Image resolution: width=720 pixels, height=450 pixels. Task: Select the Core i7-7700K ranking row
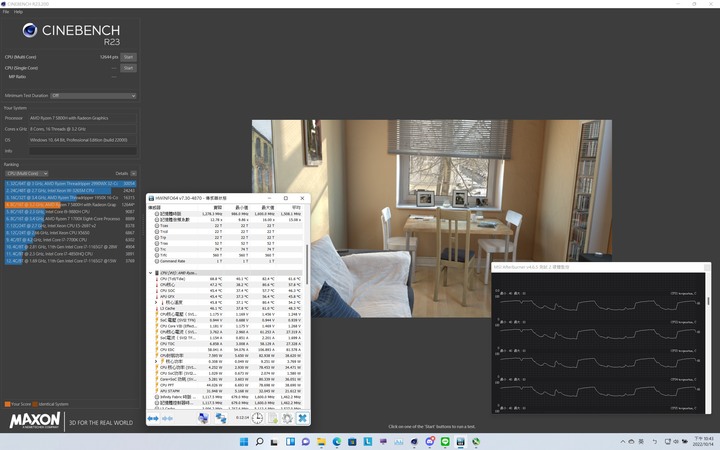coord(70,240)
